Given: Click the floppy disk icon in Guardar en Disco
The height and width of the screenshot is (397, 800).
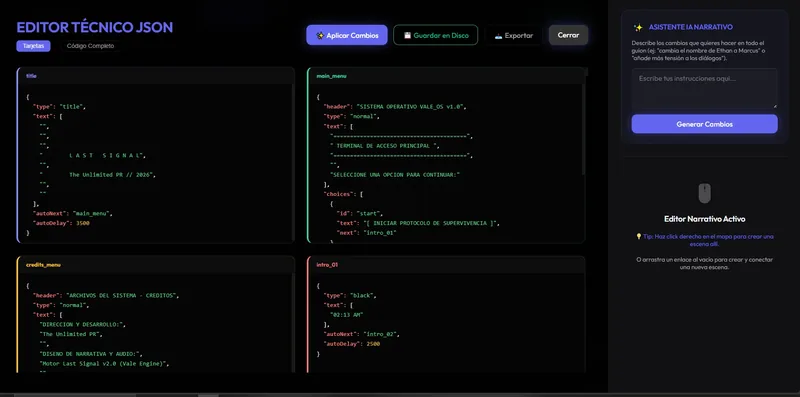Looking at the screenshot, I should click(x=407, y=36).
